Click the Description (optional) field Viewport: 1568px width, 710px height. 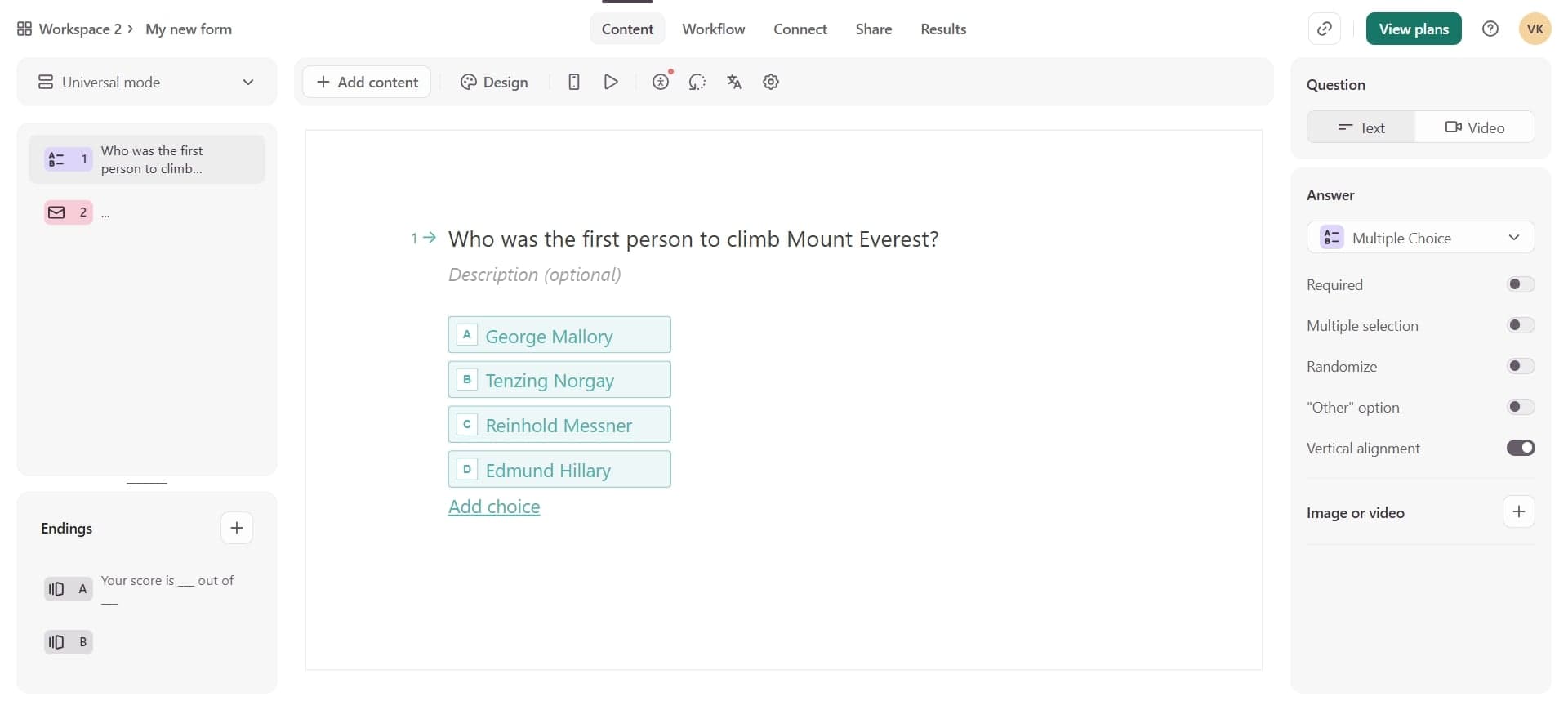[x=535, y=275]
